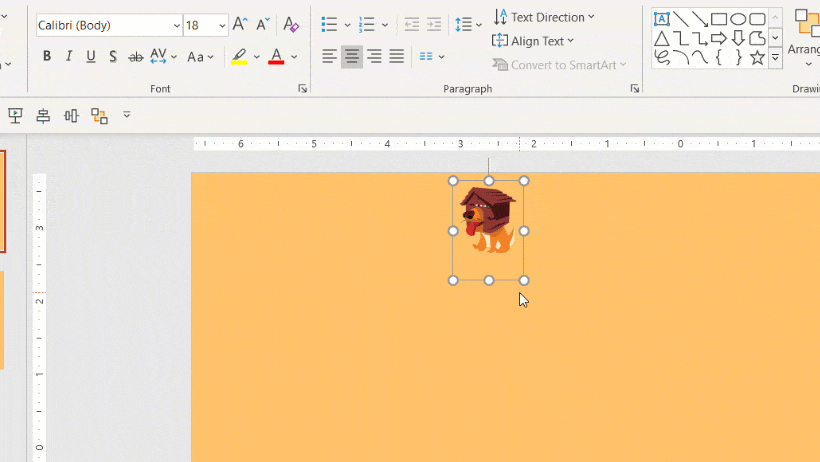
Task: Select Rectangle shape
Action: (x=719, y=19)
